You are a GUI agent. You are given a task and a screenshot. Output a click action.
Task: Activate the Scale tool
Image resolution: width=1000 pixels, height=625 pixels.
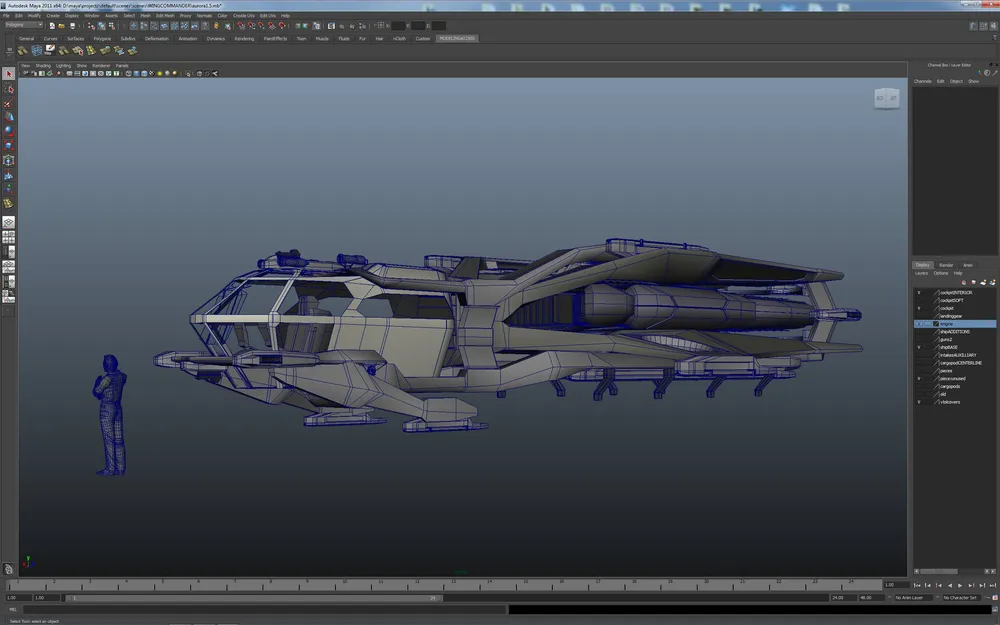point(9,145)
